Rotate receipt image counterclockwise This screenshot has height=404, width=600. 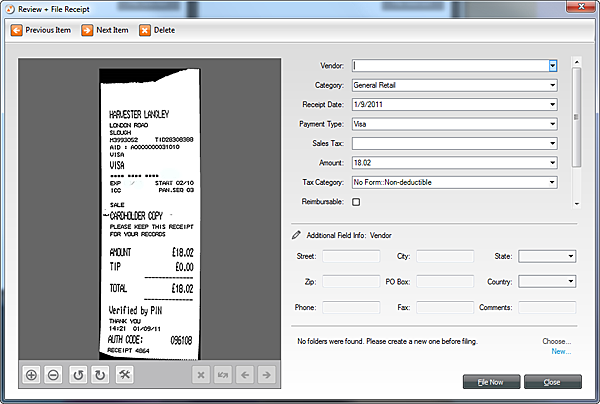[78, 375]
